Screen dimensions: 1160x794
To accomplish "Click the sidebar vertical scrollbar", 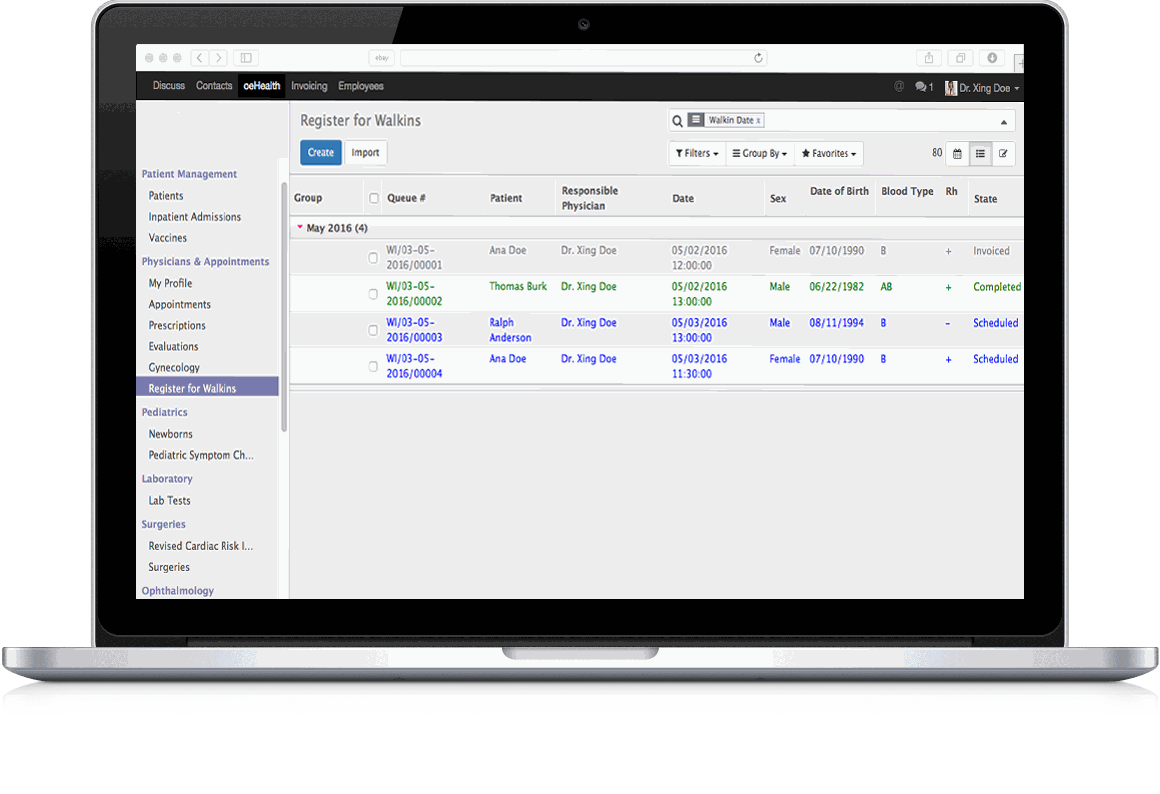I will (284, 307).
